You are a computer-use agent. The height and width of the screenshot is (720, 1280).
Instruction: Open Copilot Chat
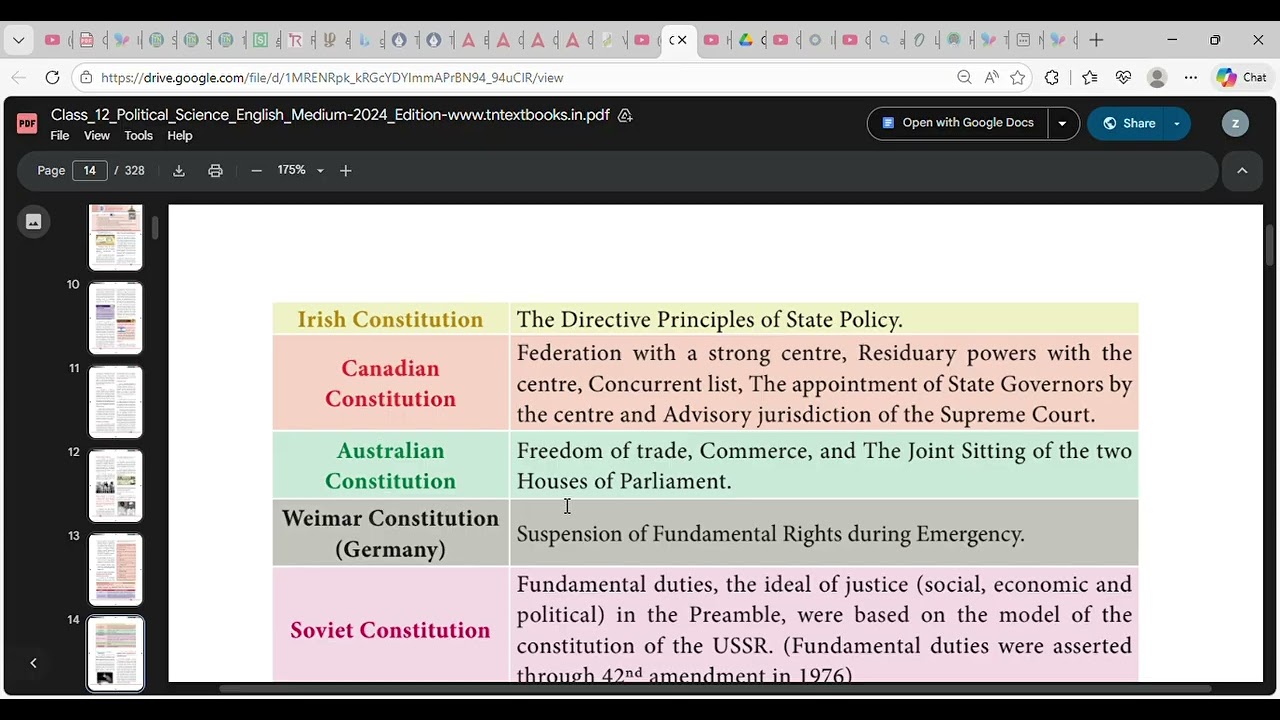tap(1241, 77)
